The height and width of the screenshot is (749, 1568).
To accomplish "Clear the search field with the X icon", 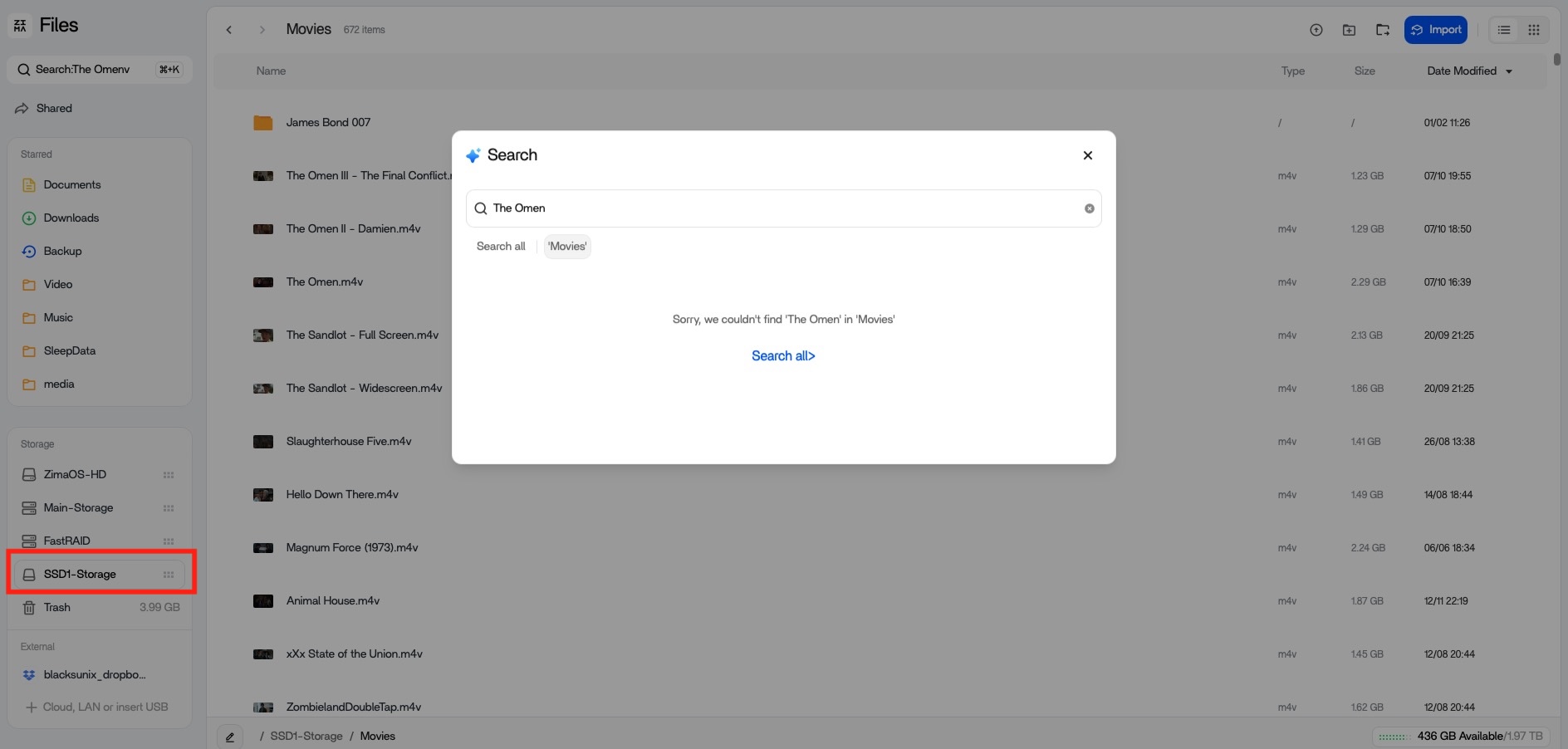I will (1089, 208).
